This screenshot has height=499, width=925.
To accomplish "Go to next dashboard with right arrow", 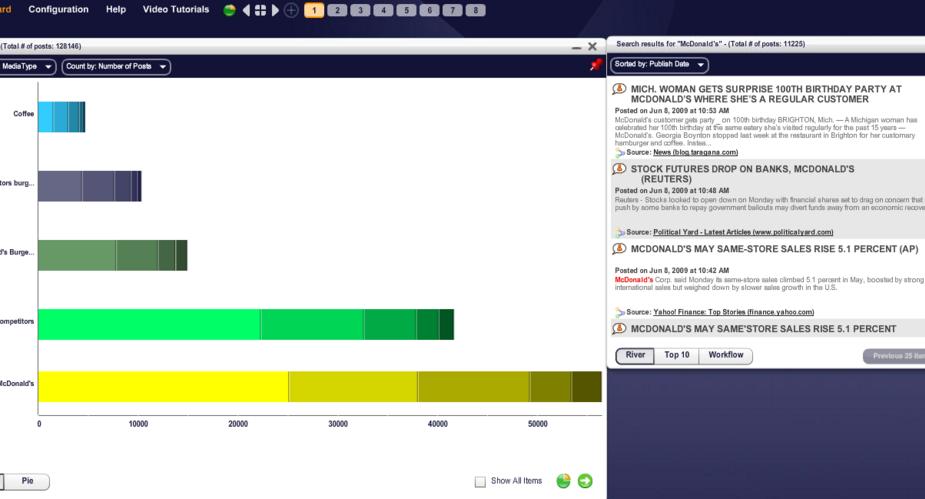I will coord(275,10).
